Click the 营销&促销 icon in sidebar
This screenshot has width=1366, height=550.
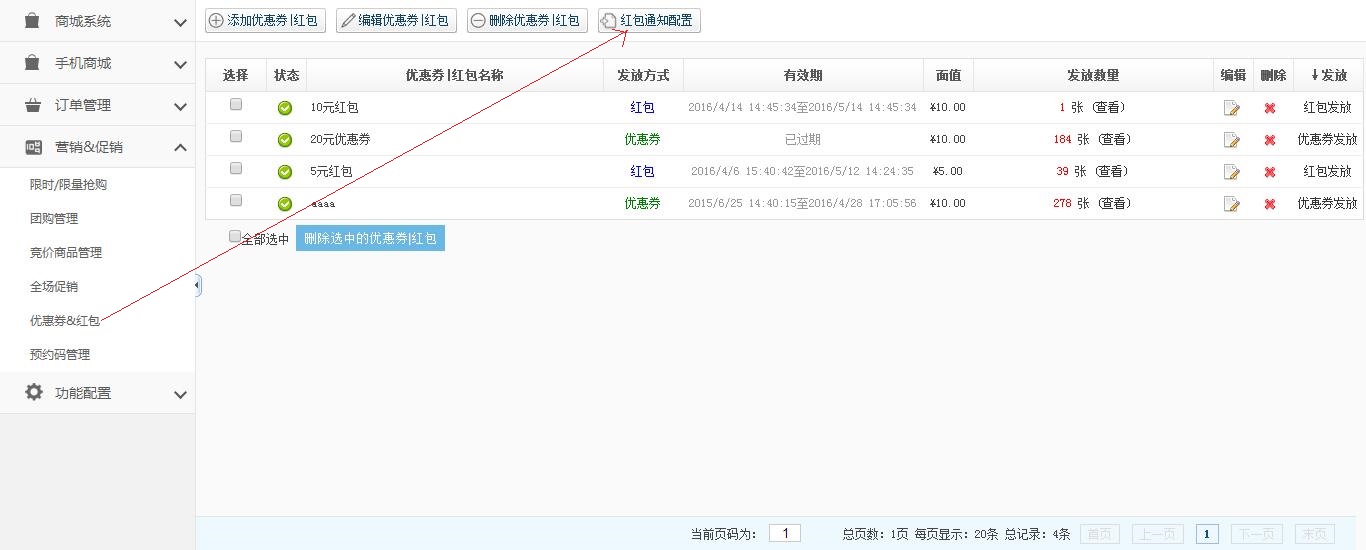[x=33, y=147]
